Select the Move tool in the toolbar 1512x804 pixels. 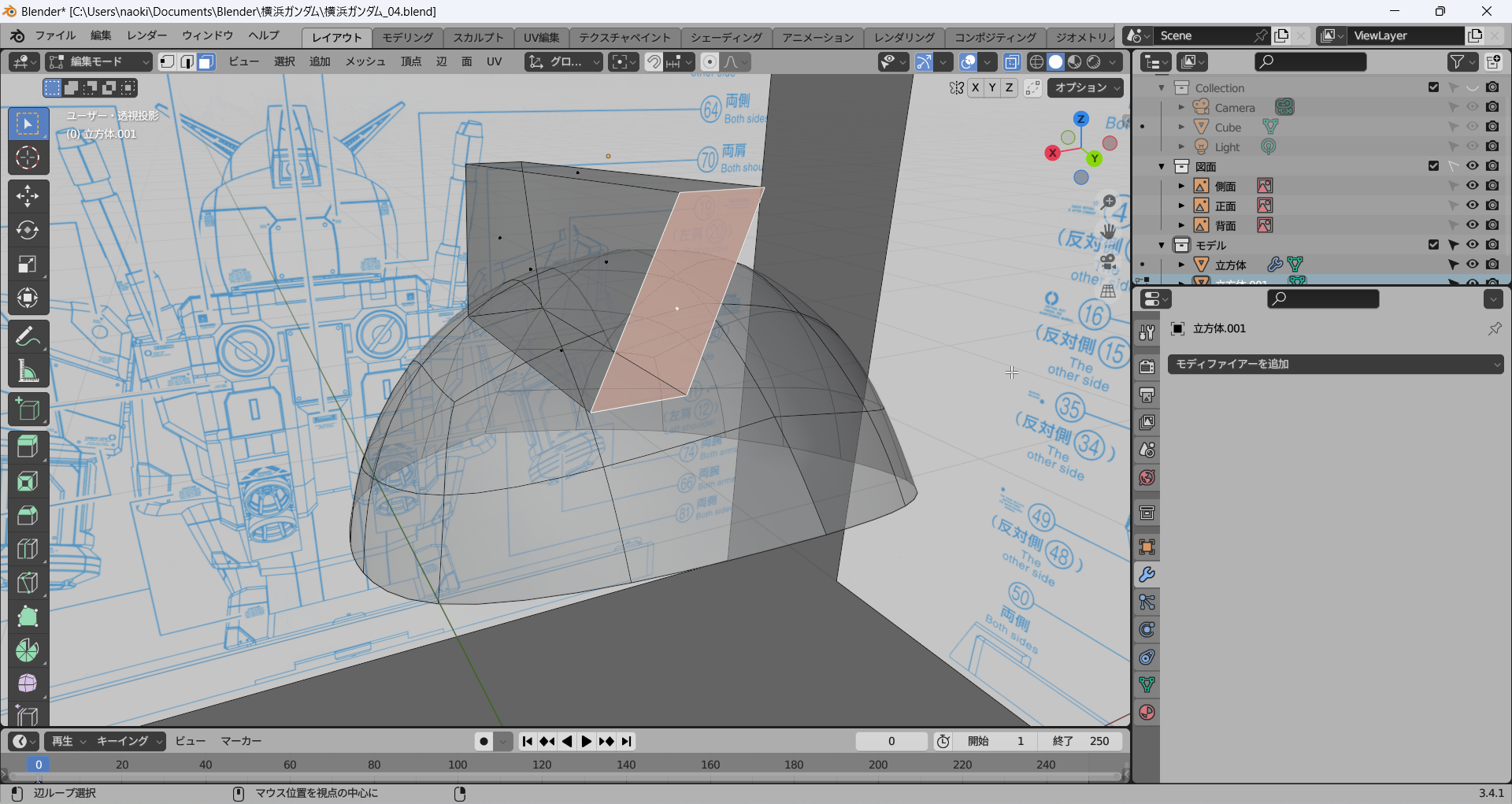pos(28,195)
